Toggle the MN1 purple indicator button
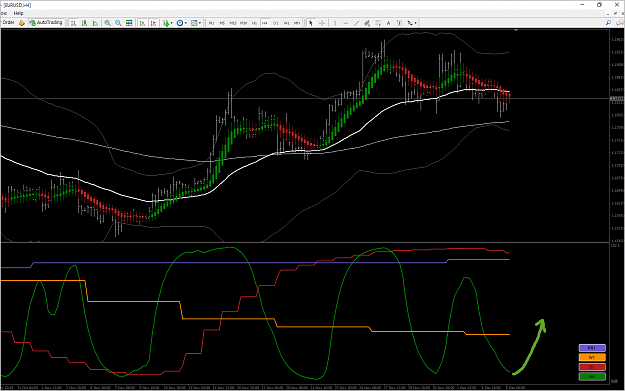 (x=592, y=348)
